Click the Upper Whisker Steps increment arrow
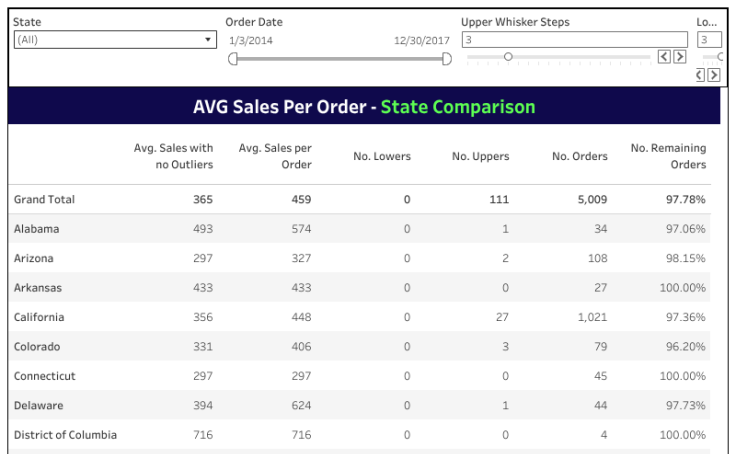 (680, 57)
